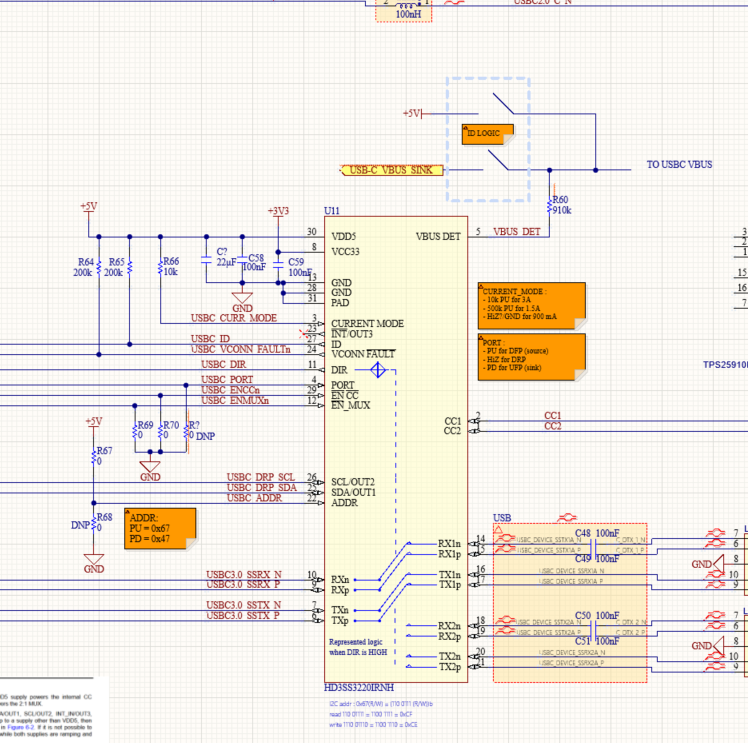Click the R66 10k resistor
The width and height of the screenshot is (748, 743).
[160, 267]
